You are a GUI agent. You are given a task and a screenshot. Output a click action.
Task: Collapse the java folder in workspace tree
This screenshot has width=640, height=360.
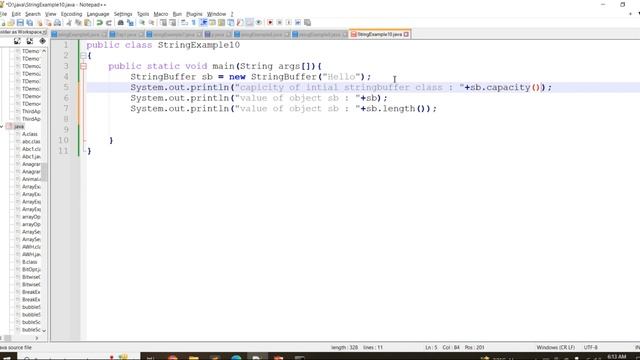tap(2, 127)
